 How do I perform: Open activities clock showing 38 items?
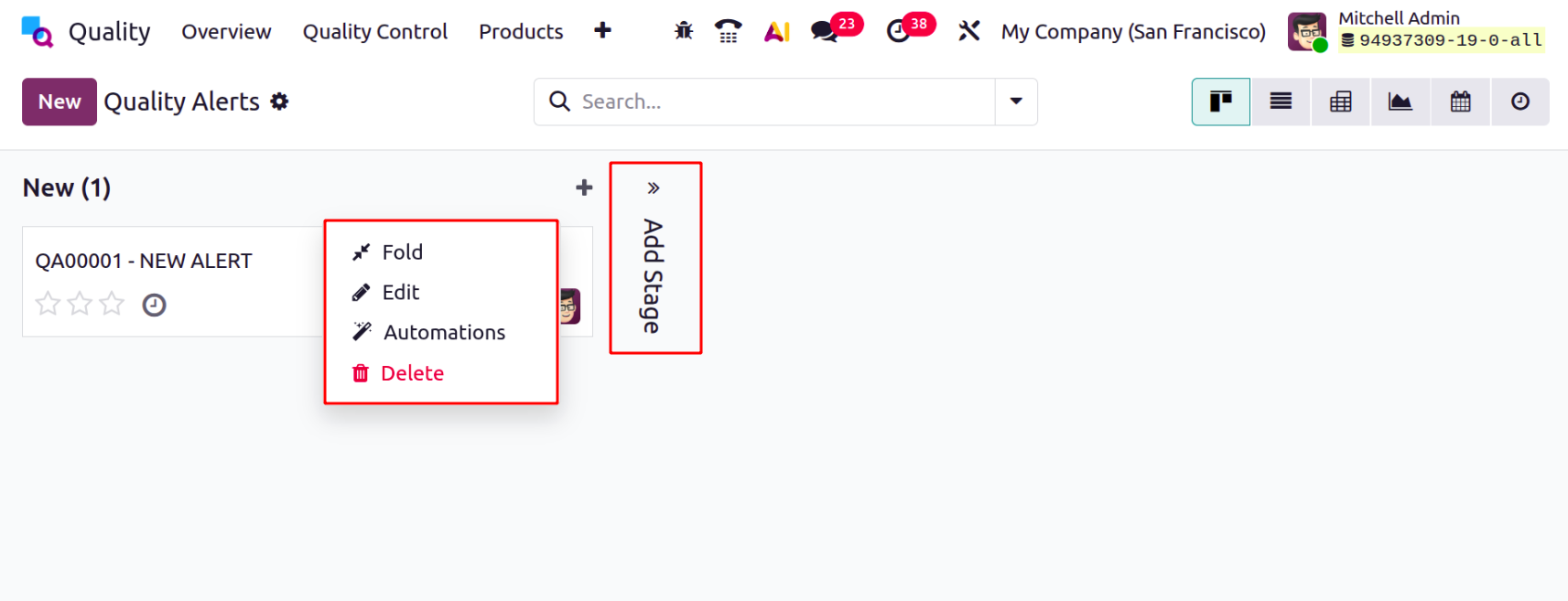[898, 30]
